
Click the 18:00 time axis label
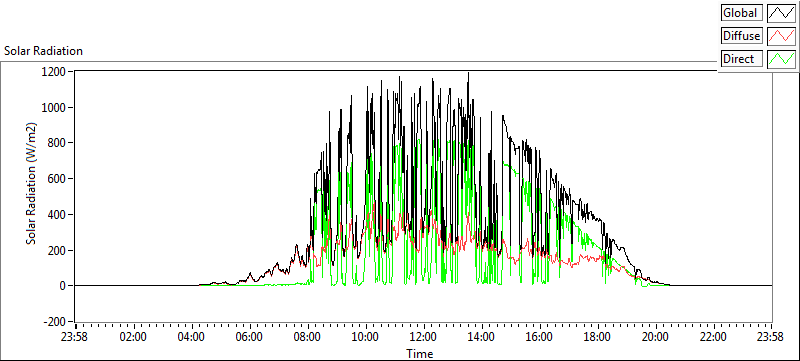point(597,338)
